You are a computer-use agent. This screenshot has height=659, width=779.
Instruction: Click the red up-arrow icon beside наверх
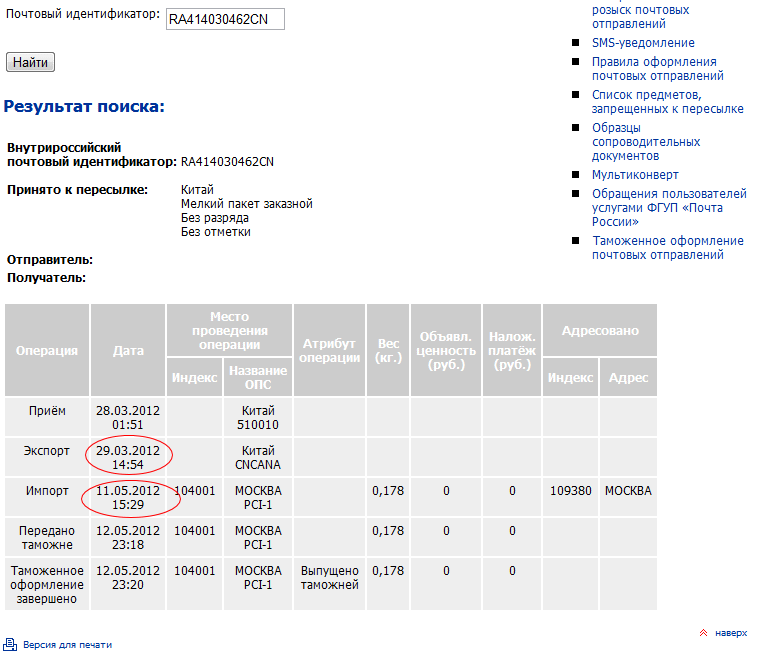click(x=703, y=633)
